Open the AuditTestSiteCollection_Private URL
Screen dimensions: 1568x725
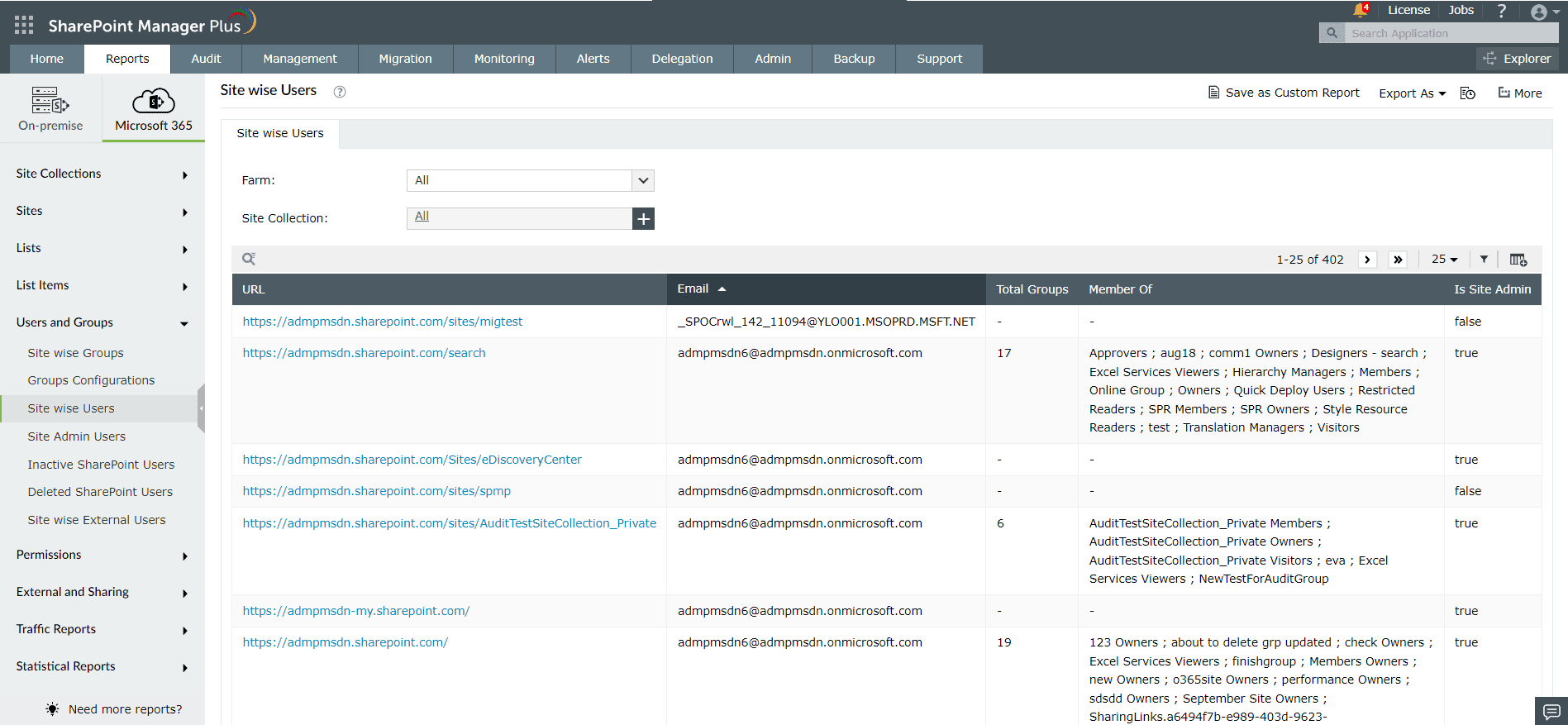click(450, 523)
